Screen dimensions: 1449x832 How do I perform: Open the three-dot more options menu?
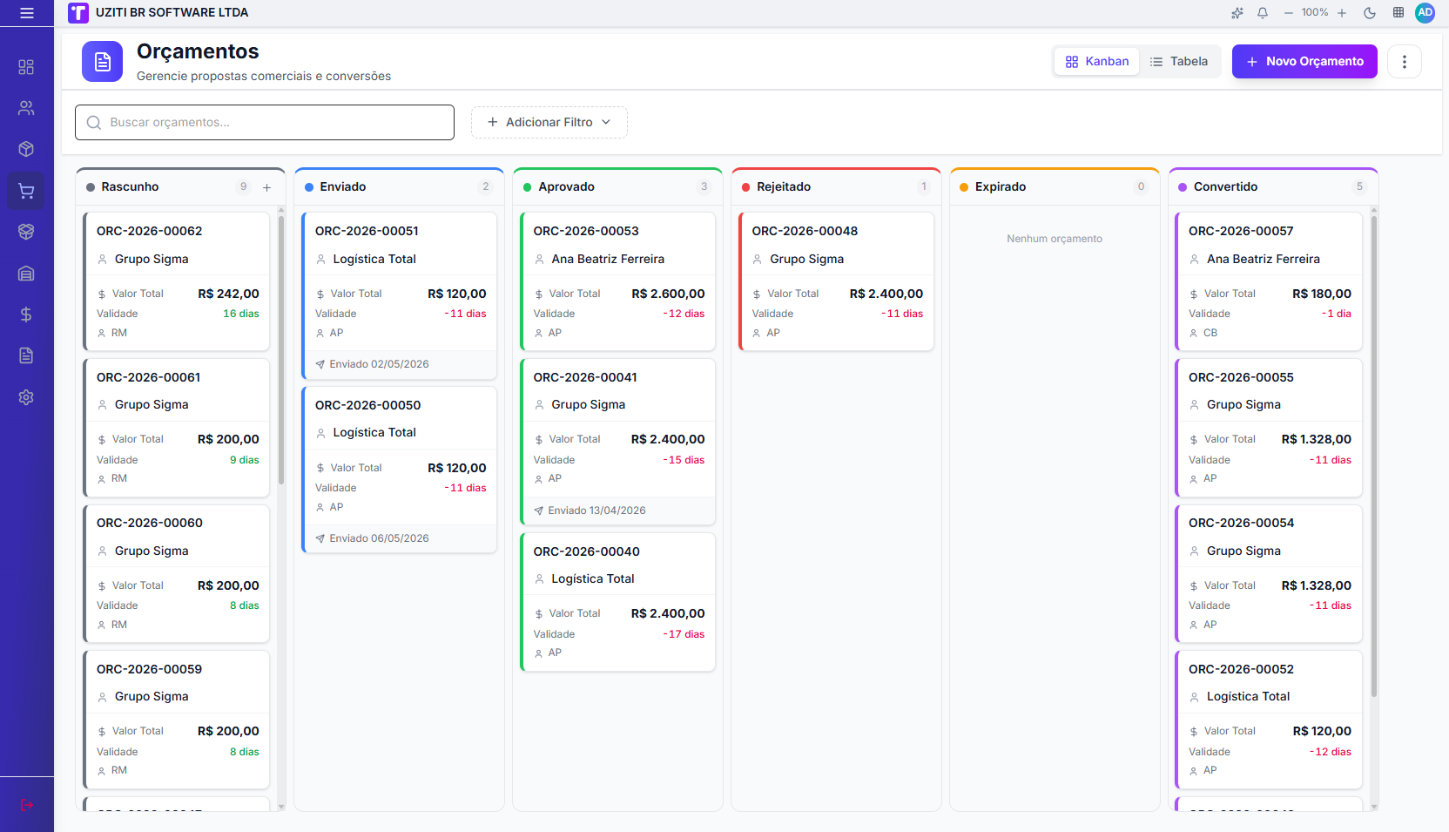coord(1404,62)
